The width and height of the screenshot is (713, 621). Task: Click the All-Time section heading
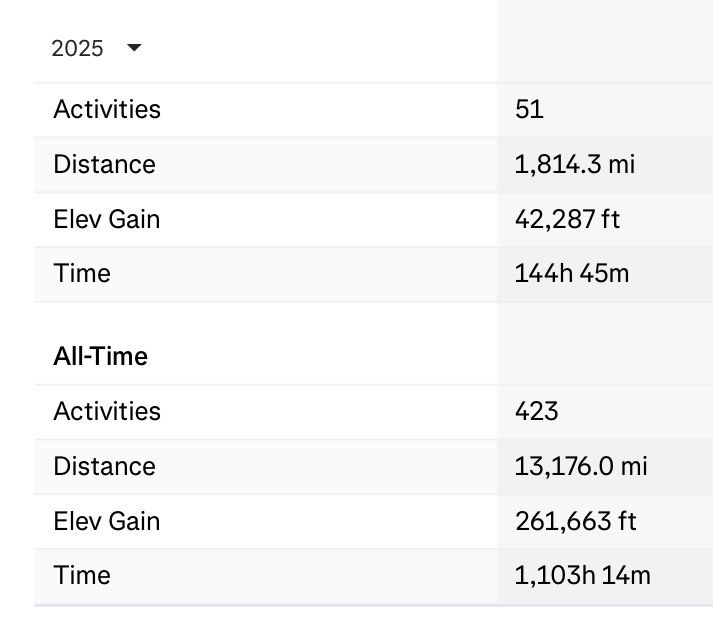[100, 357]
